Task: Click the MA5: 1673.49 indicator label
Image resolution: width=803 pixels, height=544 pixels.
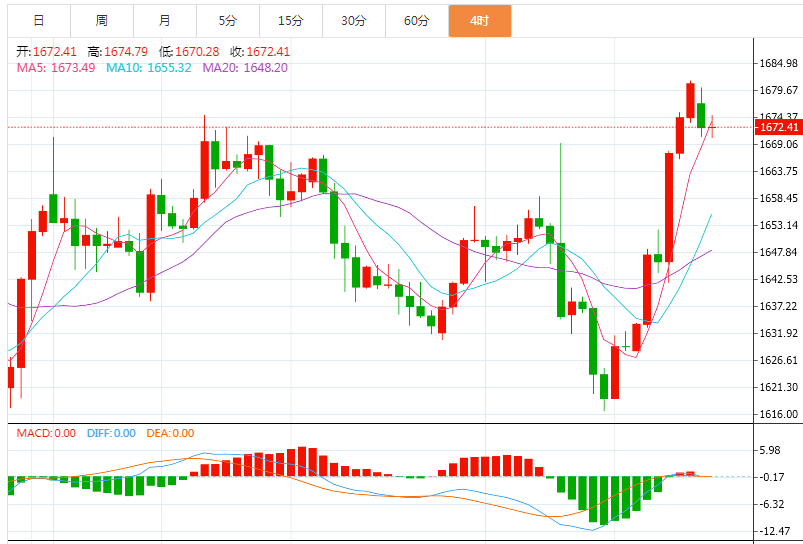Action: [56, 68]
